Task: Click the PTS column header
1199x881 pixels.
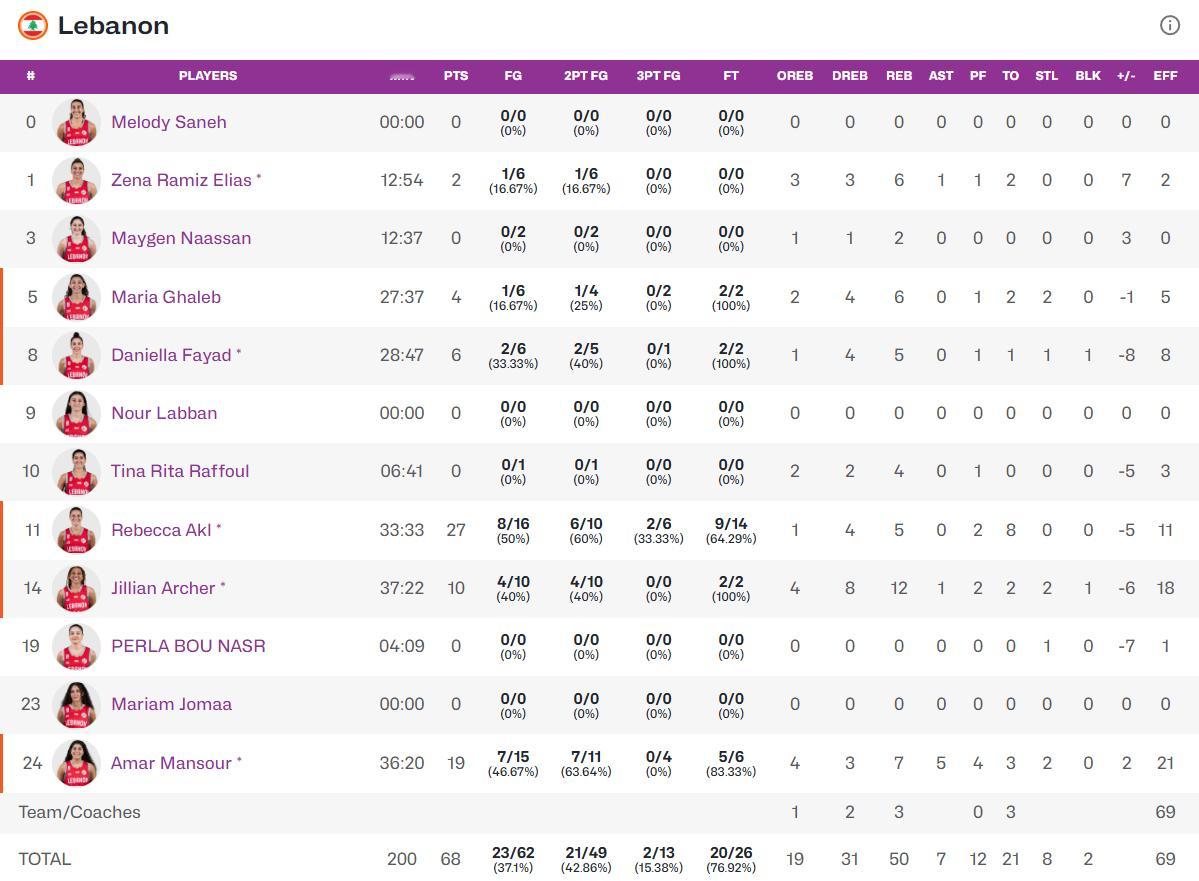Action: pyautogui.click(x=456, y=76)
